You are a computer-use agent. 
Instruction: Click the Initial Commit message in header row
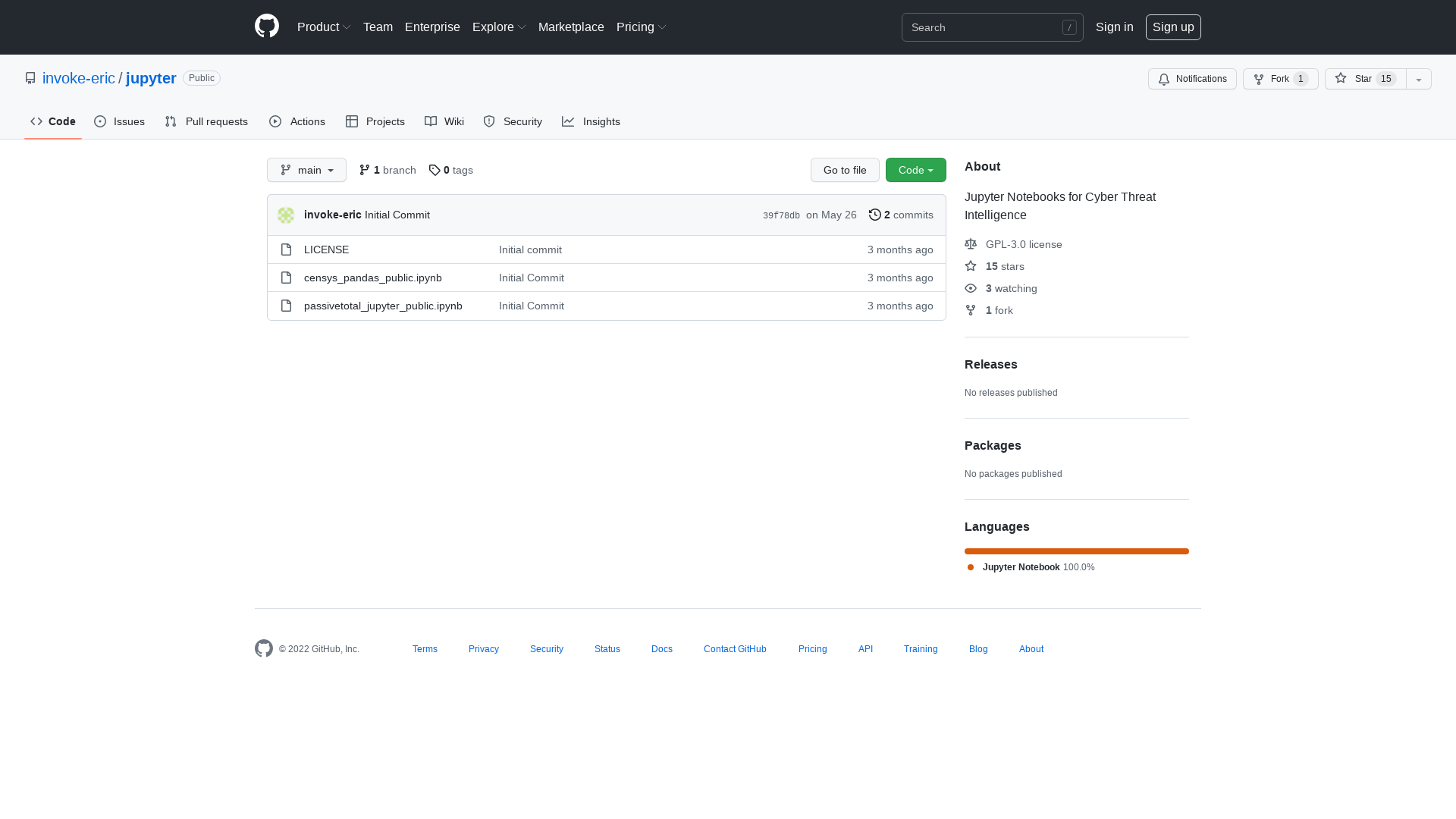pos(397,215)
